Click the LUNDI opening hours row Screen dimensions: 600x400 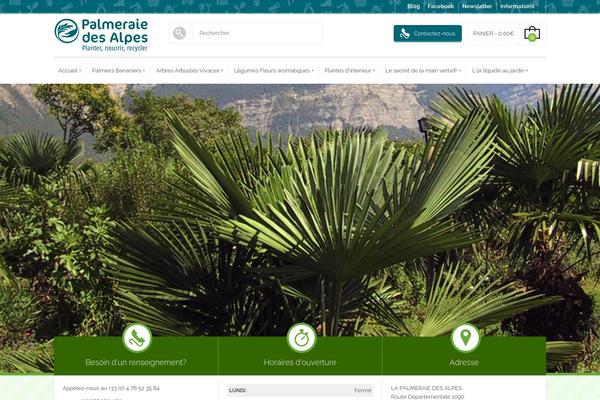tap(300, 390)
